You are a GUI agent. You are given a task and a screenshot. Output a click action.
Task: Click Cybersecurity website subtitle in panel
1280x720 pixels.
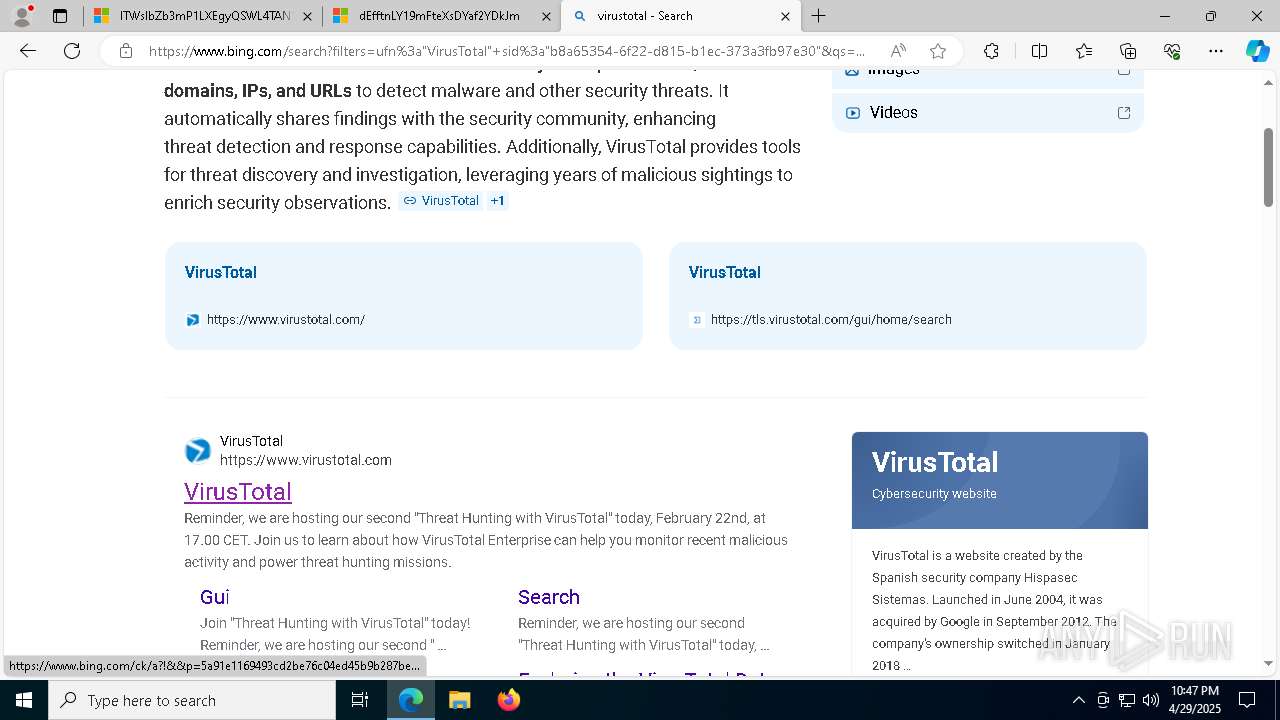tap(934, 494)
